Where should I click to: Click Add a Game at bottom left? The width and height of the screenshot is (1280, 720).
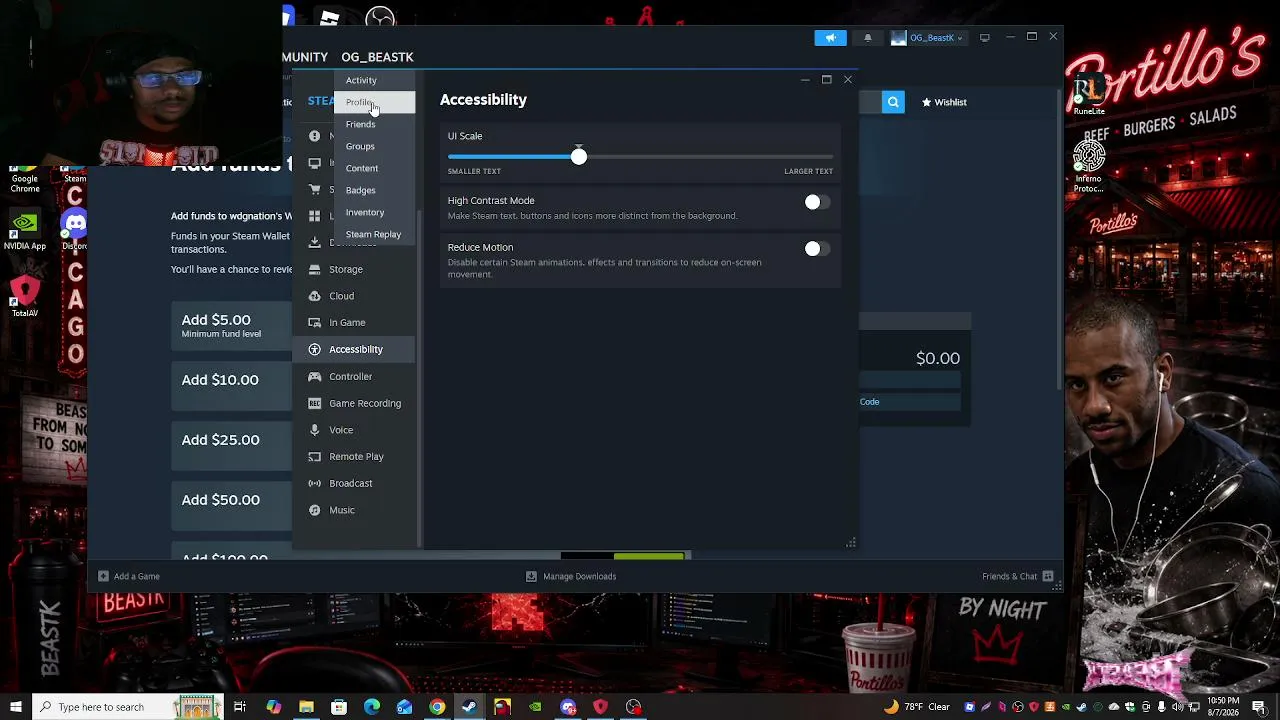[129, 576]
